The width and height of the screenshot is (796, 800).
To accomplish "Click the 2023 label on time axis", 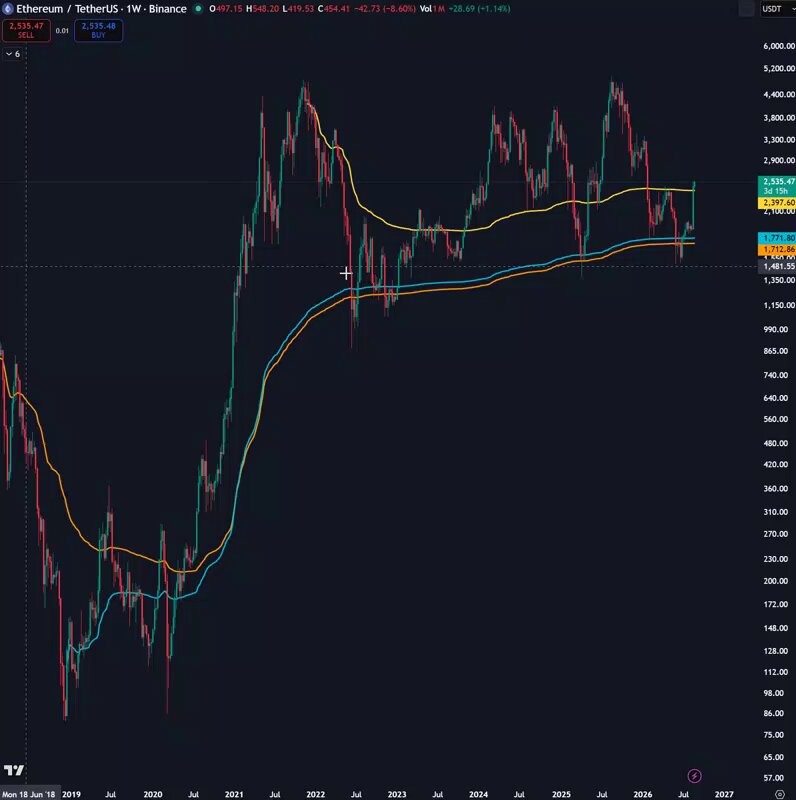I will coord(397,794).
